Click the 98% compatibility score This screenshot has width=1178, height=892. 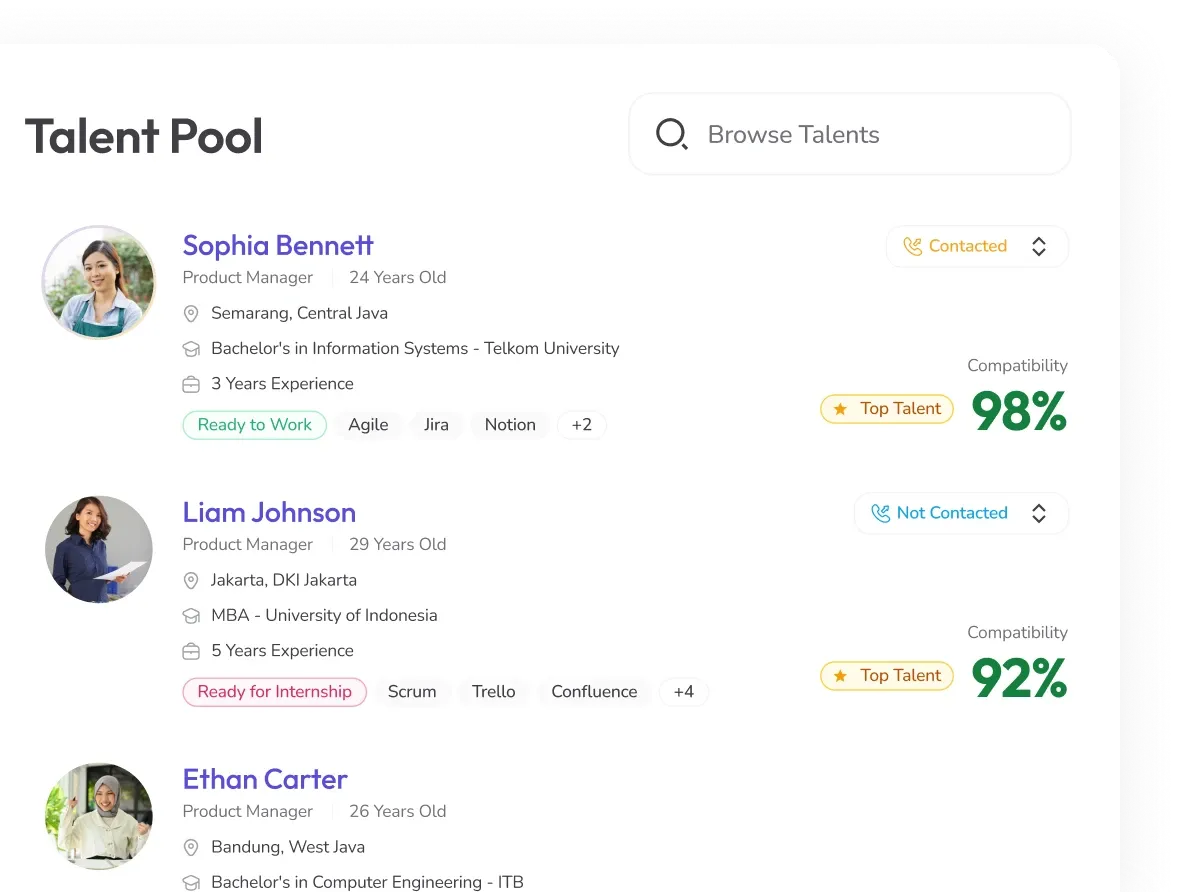click(x=1019, y=411)
